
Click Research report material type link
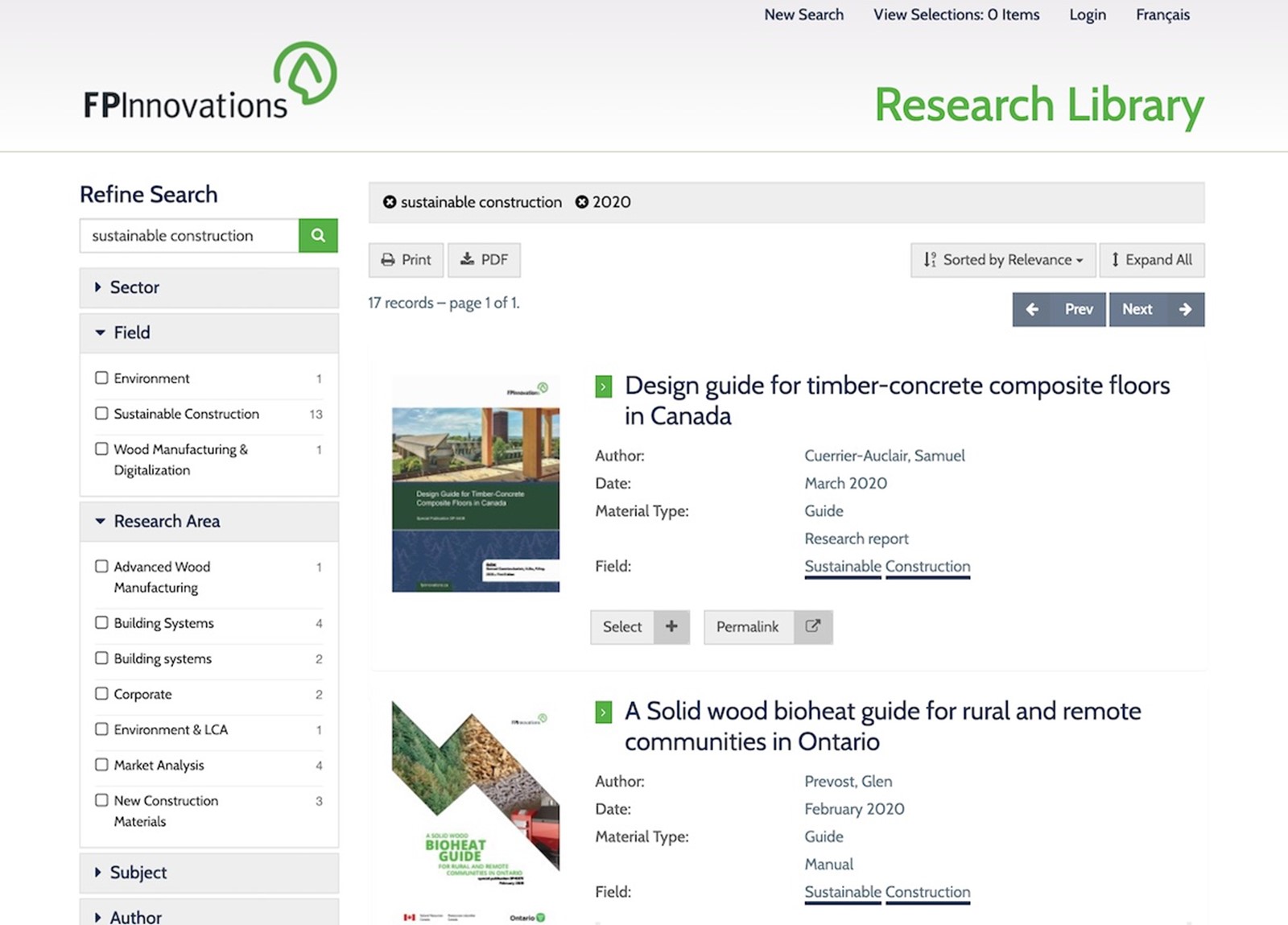857,539
